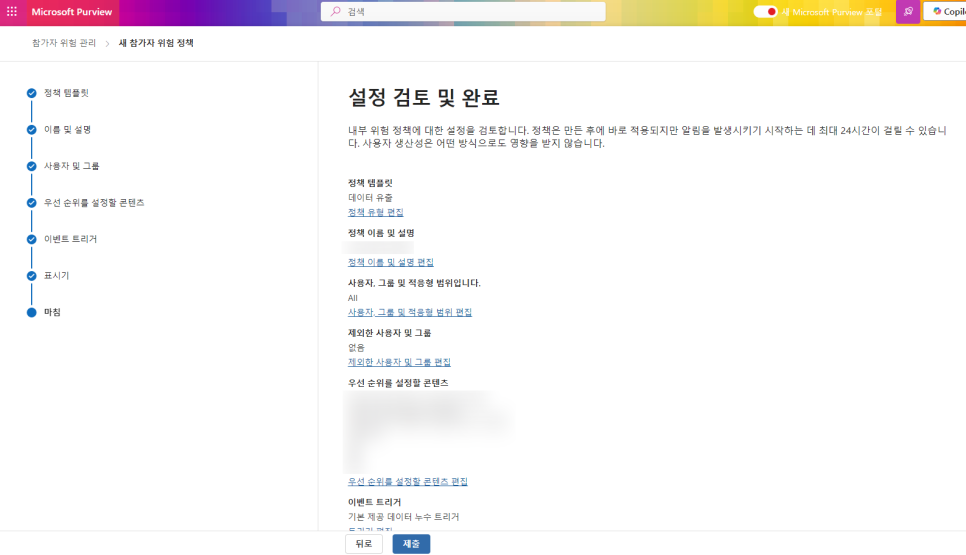
Task: Open 제외한 사용자 및 그룹 편집 link
Action: click(x=399, y=362)
